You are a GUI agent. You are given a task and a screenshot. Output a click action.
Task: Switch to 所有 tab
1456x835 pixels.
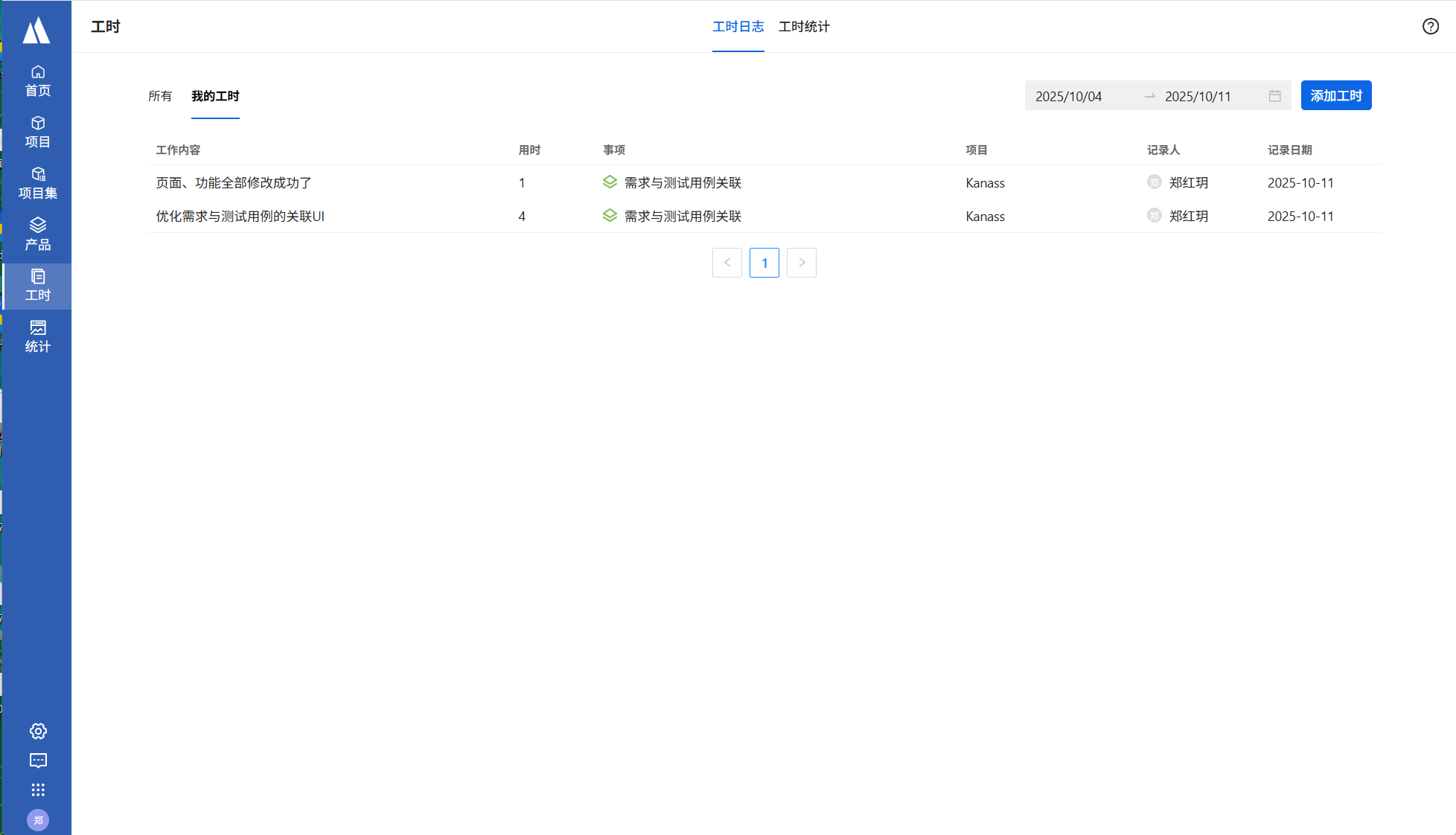click(x=160, y=96)
